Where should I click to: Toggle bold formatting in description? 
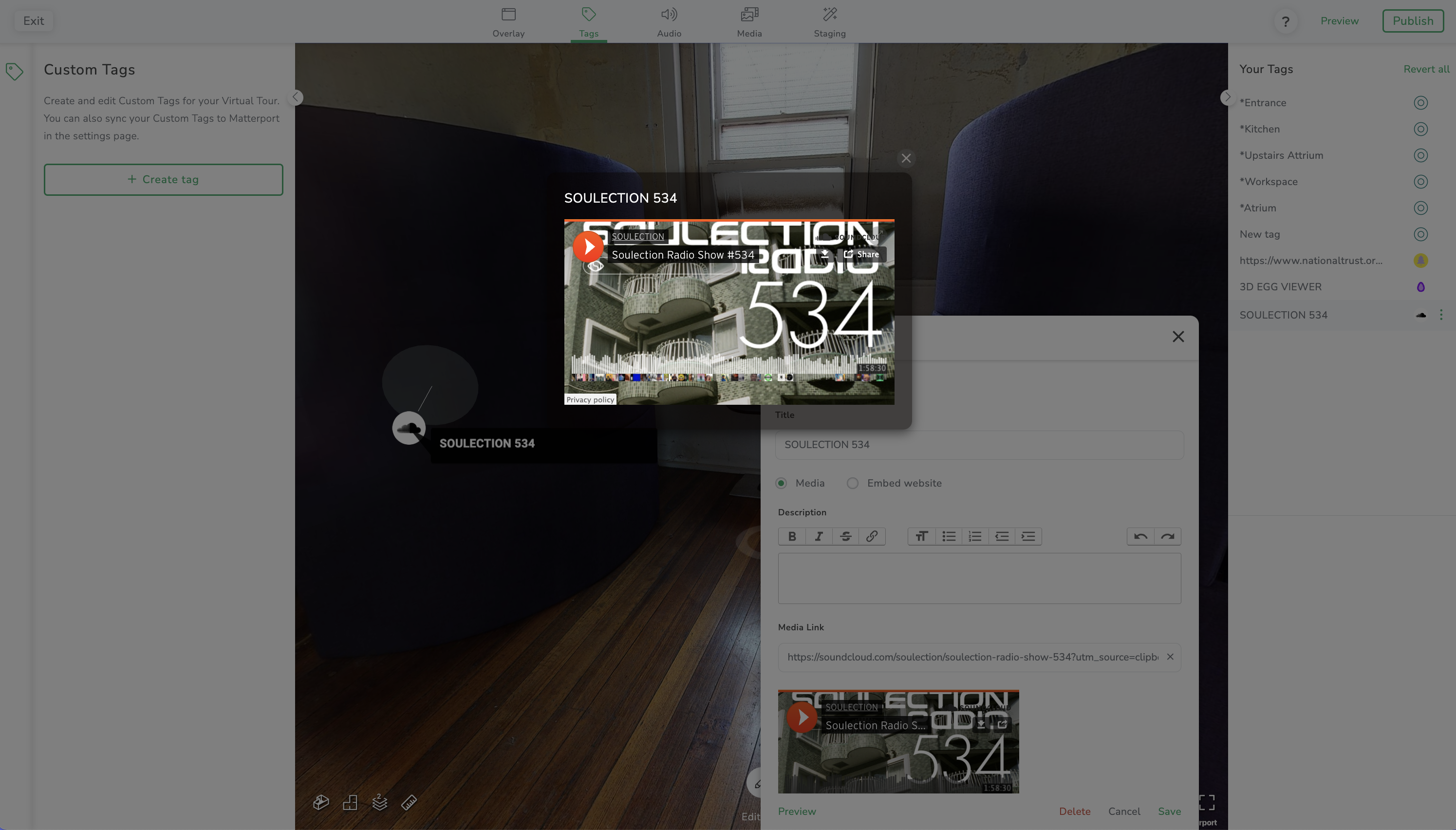[x=791, y=536]
